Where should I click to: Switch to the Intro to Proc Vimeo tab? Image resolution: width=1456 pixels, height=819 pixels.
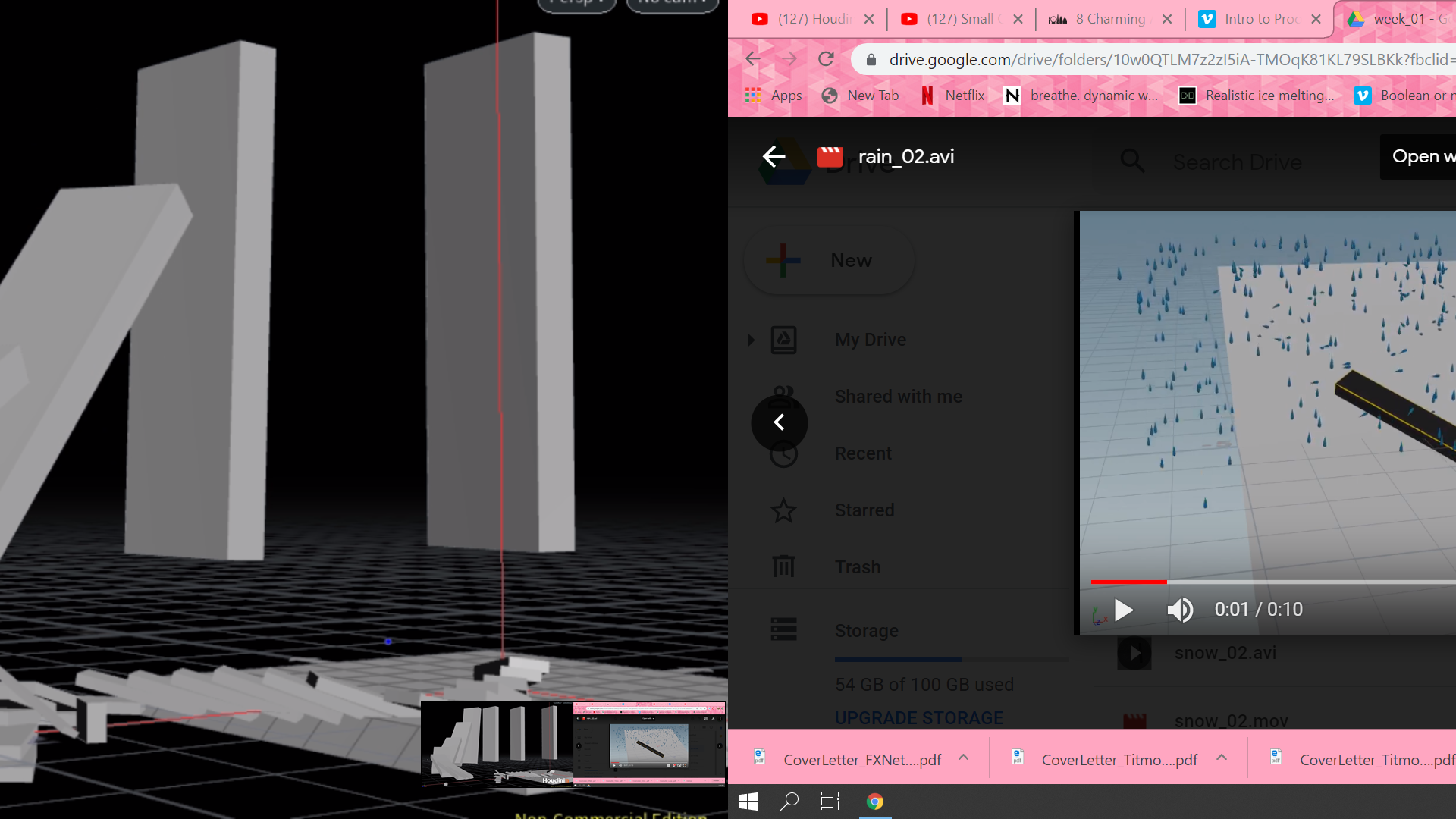click(x=1259, y=19)
